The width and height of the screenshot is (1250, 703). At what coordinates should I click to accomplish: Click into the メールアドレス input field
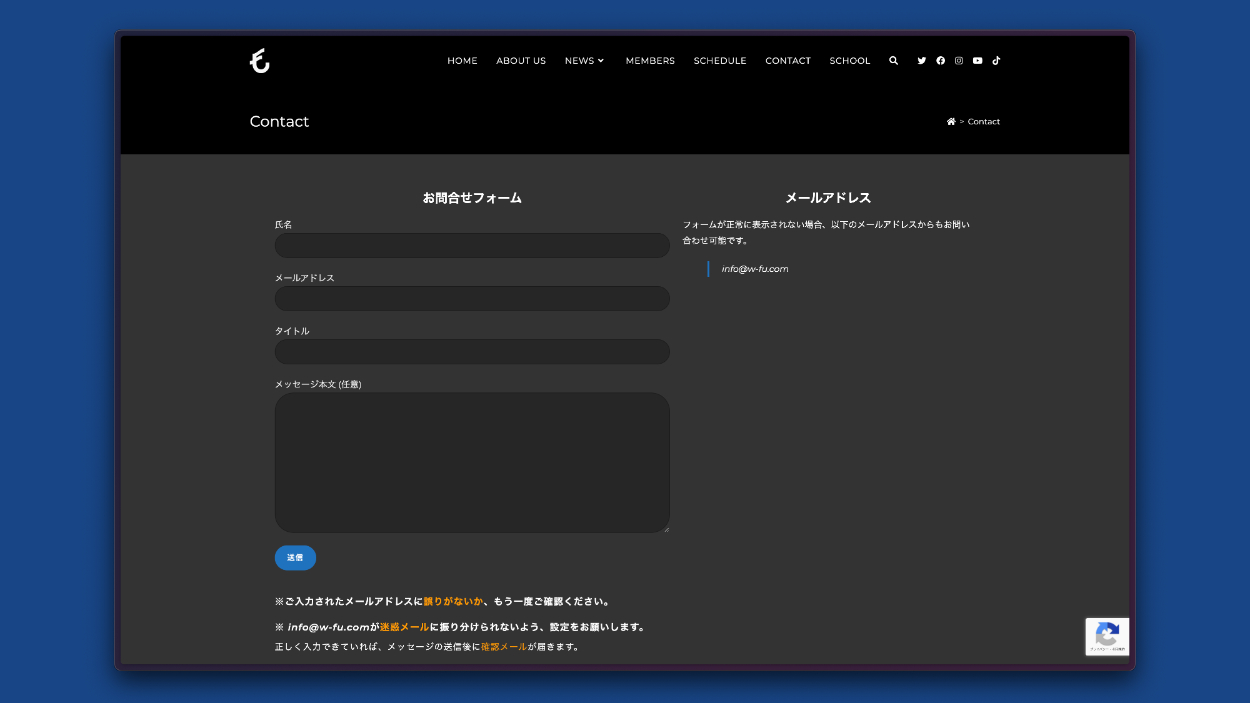point(472,299)
